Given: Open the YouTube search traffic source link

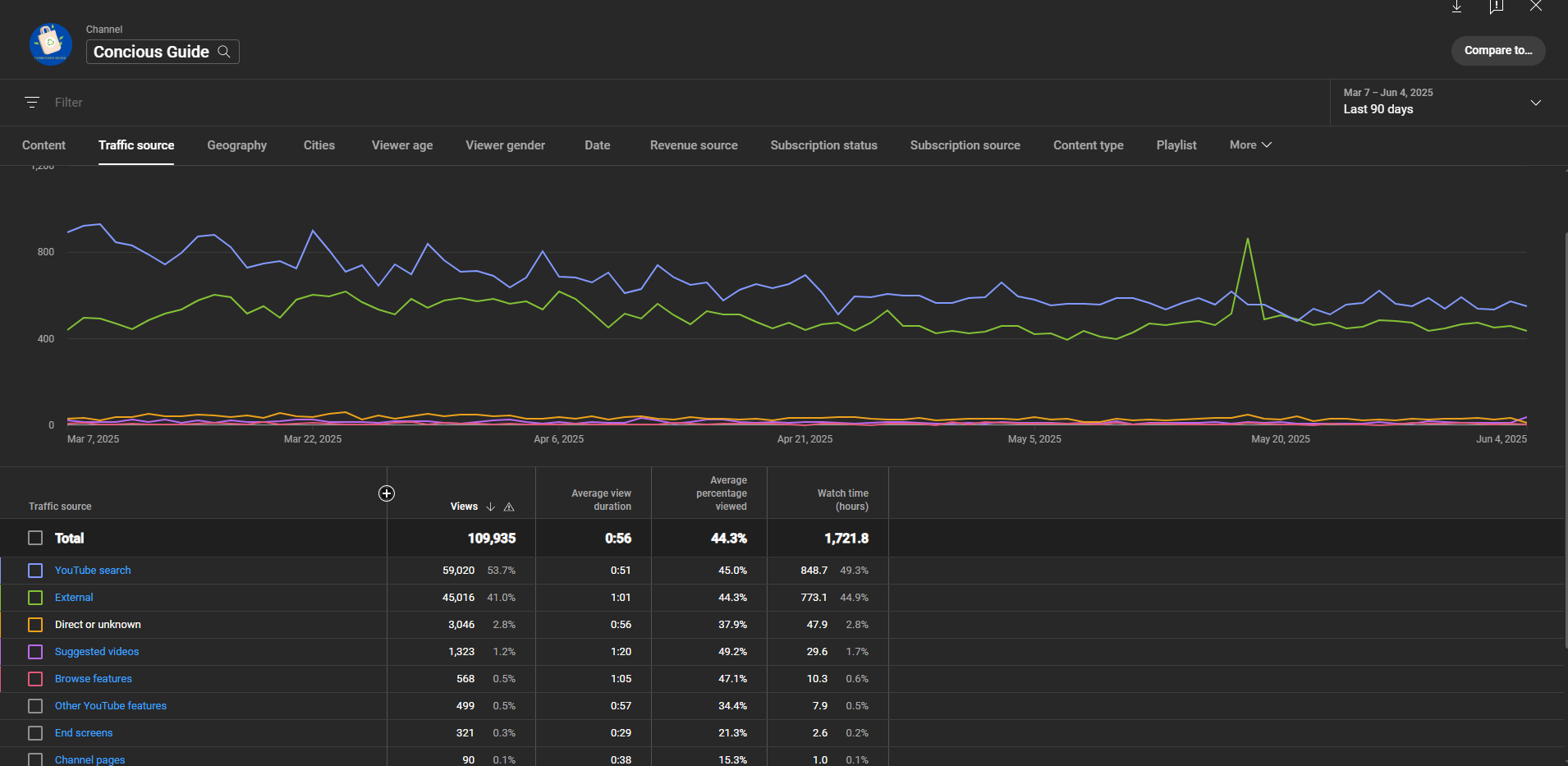Looking at the screenshot, I should click(x=93, y=571).
